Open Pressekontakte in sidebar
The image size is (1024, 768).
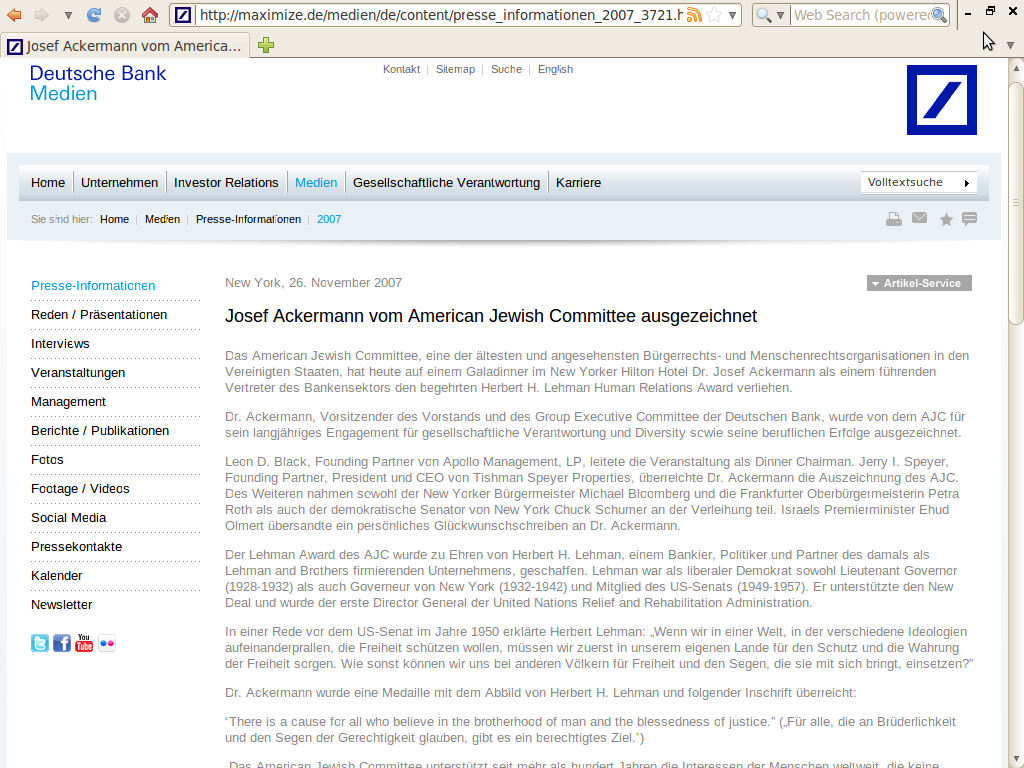pyautogui.click(x=76, y=547)
